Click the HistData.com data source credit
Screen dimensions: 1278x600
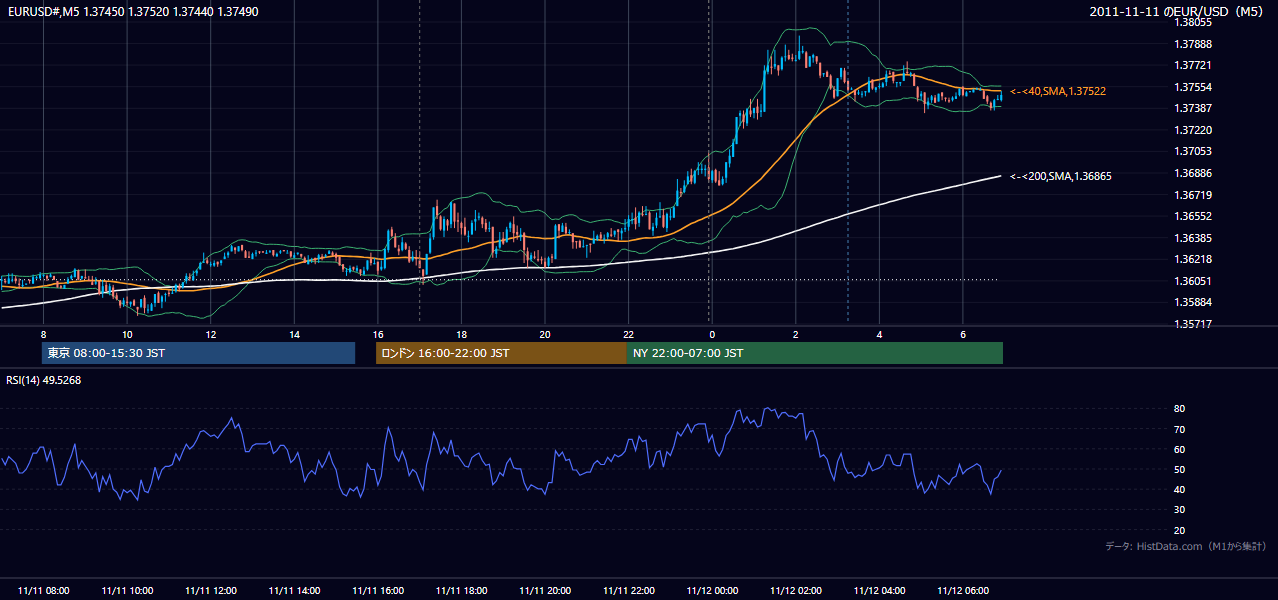coord(1186,546)
